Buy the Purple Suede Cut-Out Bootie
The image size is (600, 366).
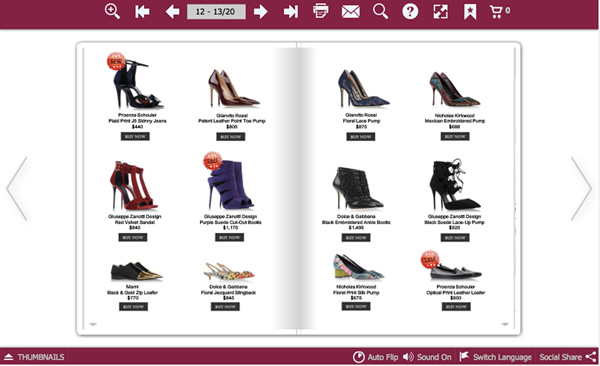pyautogui.click(x=229, y=238)
